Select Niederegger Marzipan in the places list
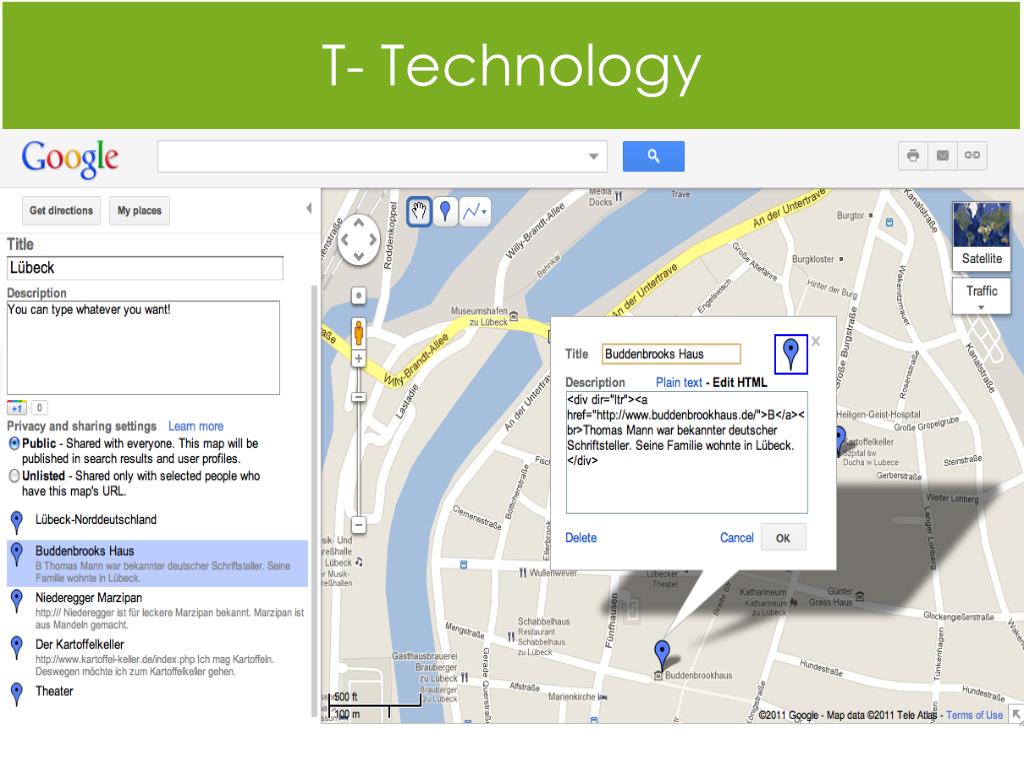This screenshot has height=768, width=1024. coord(157,610)
